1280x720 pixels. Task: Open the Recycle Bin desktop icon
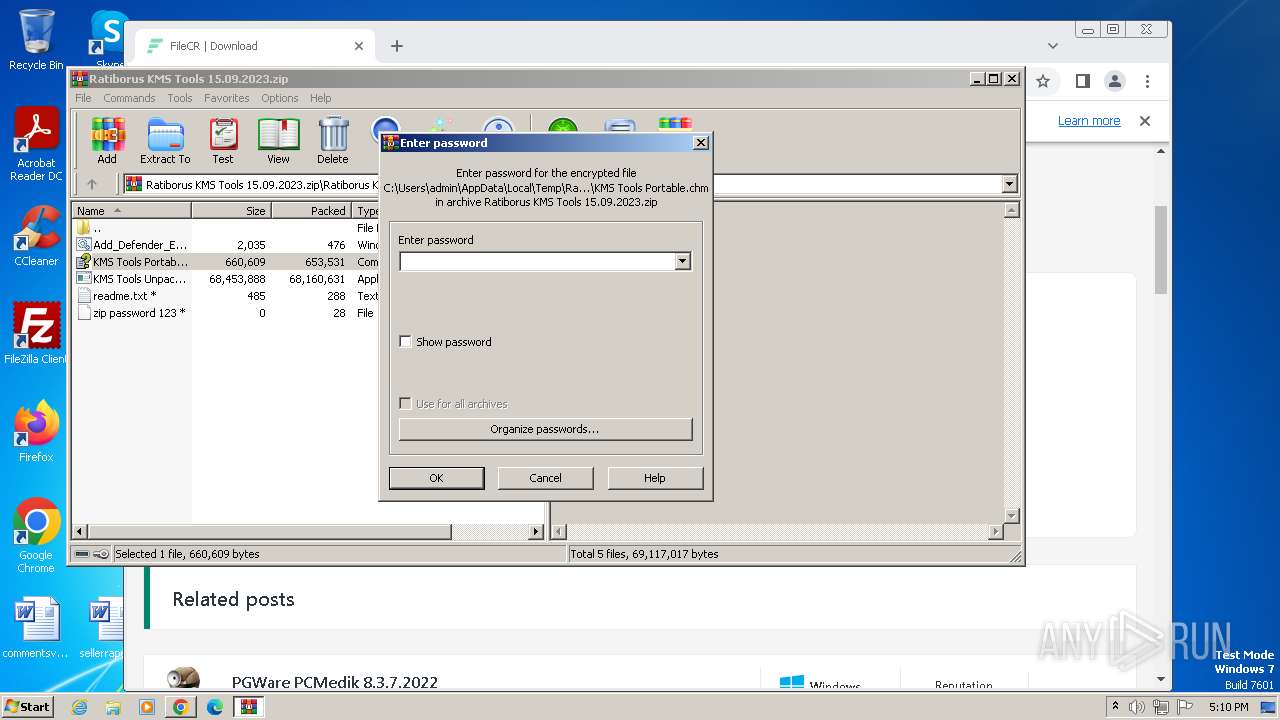(36, 41)
